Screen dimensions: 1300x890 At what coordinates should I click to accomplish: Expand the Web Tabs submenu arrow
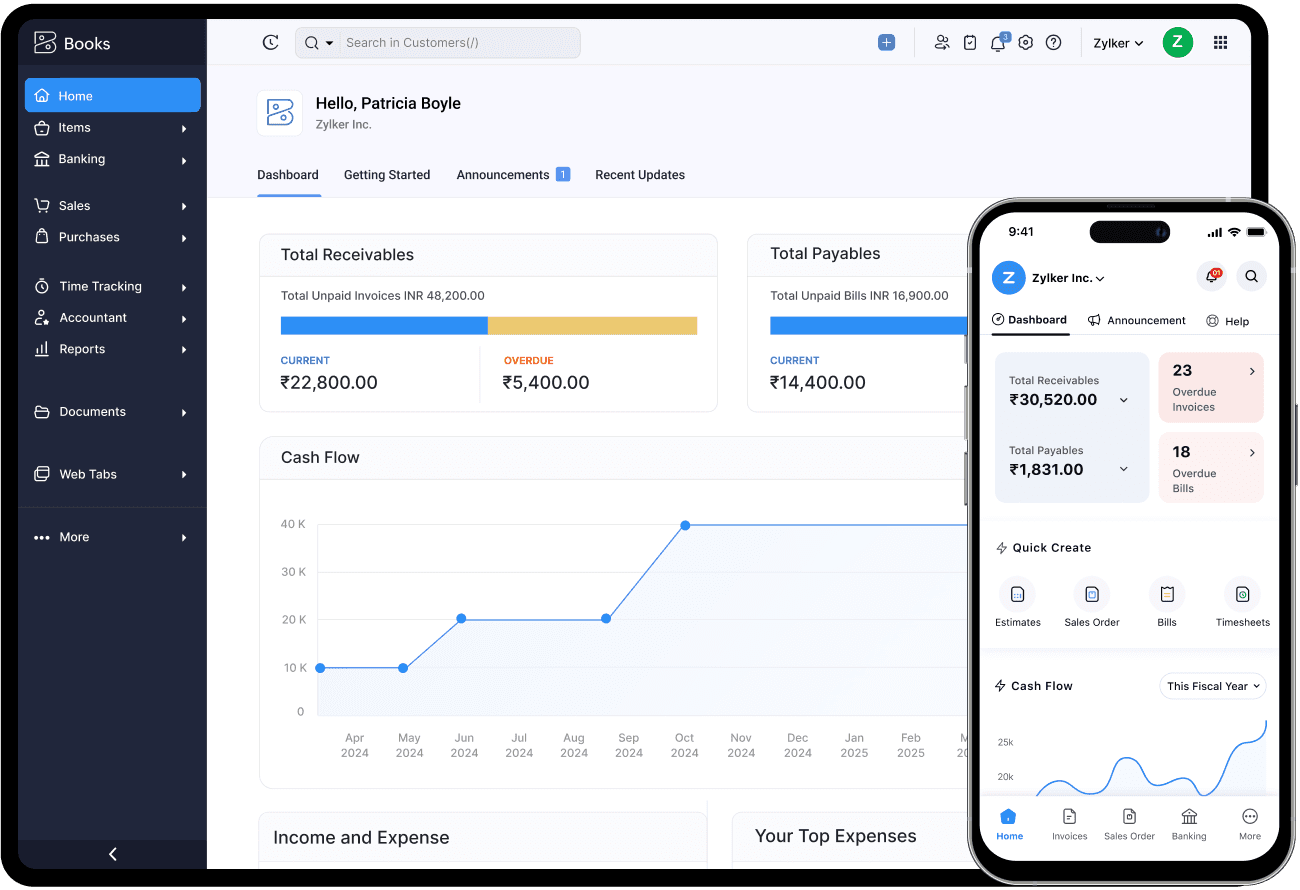pos(184,475)
